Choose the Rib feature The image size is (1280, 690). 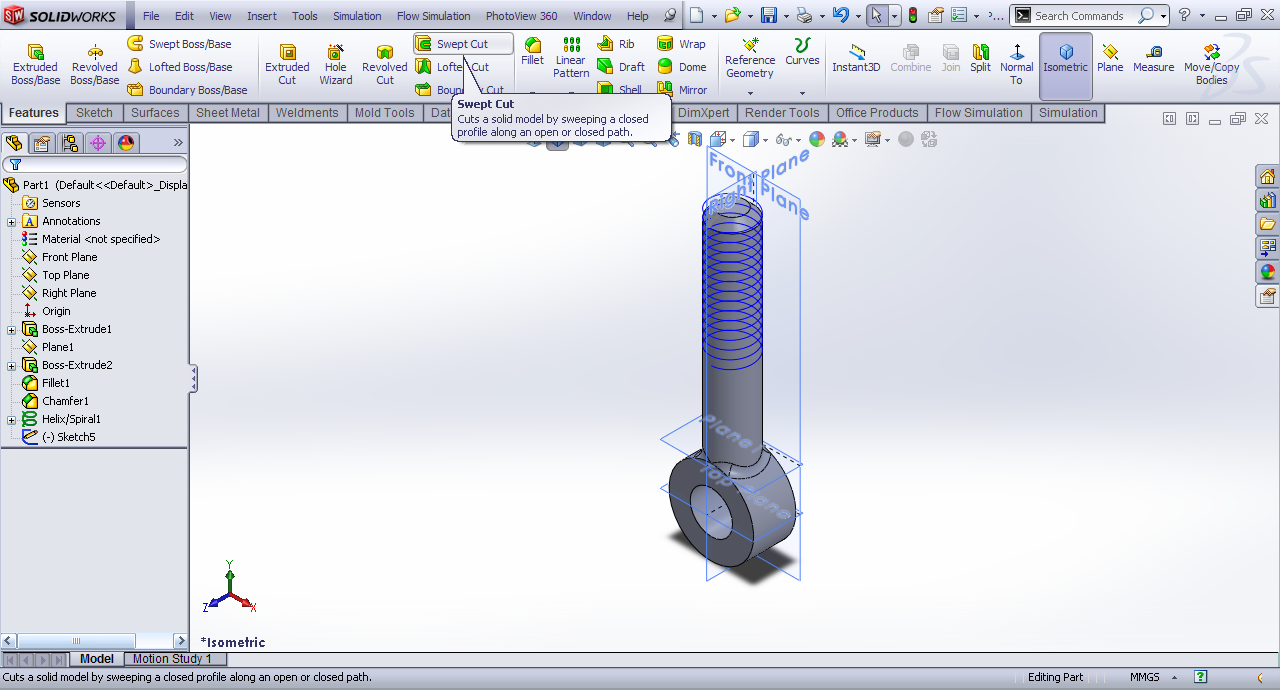(616, 44)
